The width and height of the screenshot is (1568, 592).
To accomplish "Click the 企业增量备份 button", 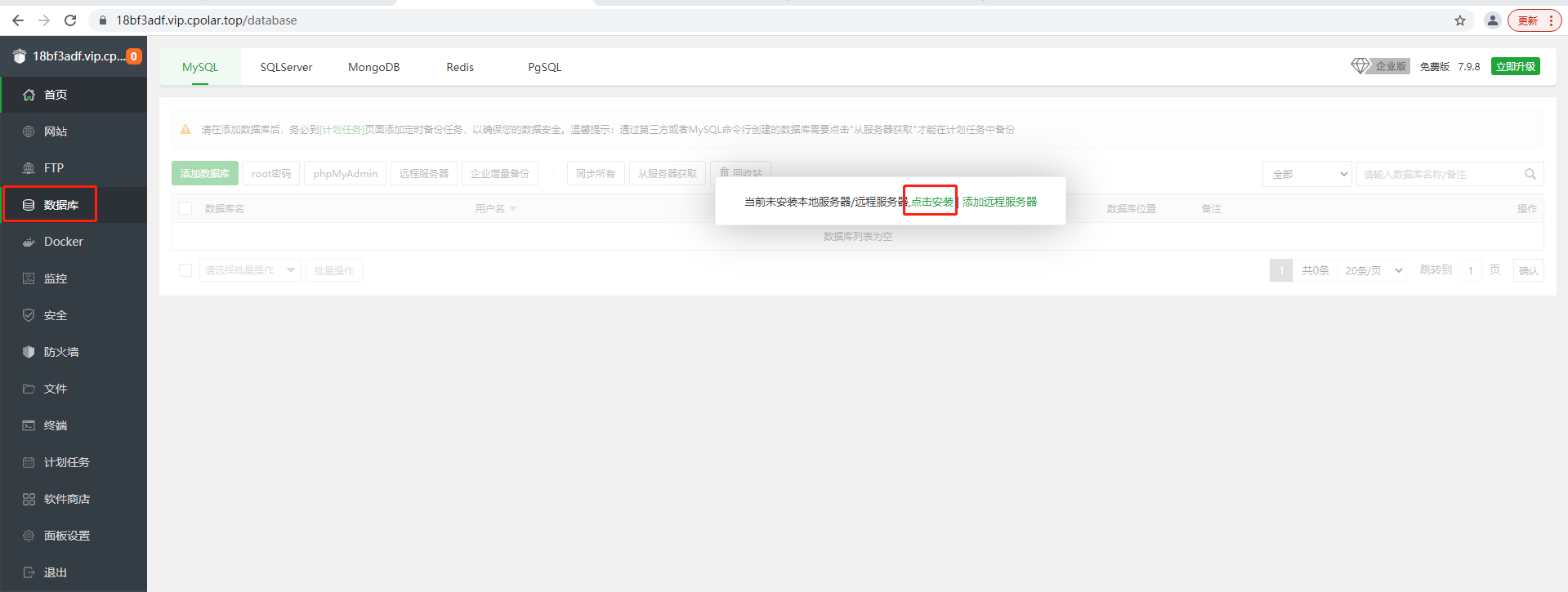I will coord(500,173).
